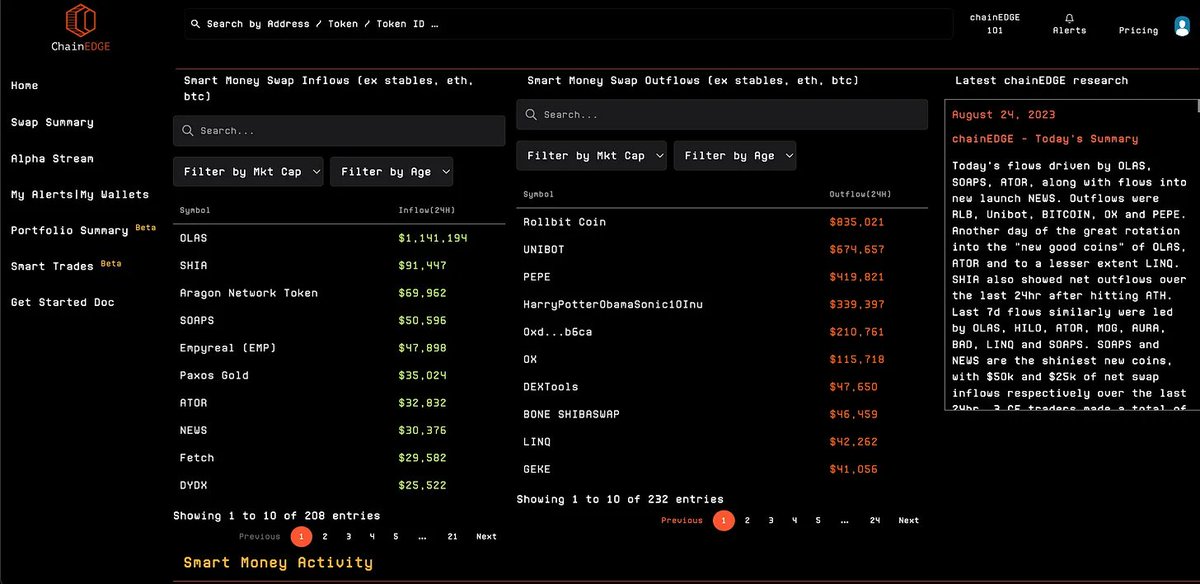Select the Paxos Gold row
Viewport: 1200px width, 584px height.
coord(339,376)
